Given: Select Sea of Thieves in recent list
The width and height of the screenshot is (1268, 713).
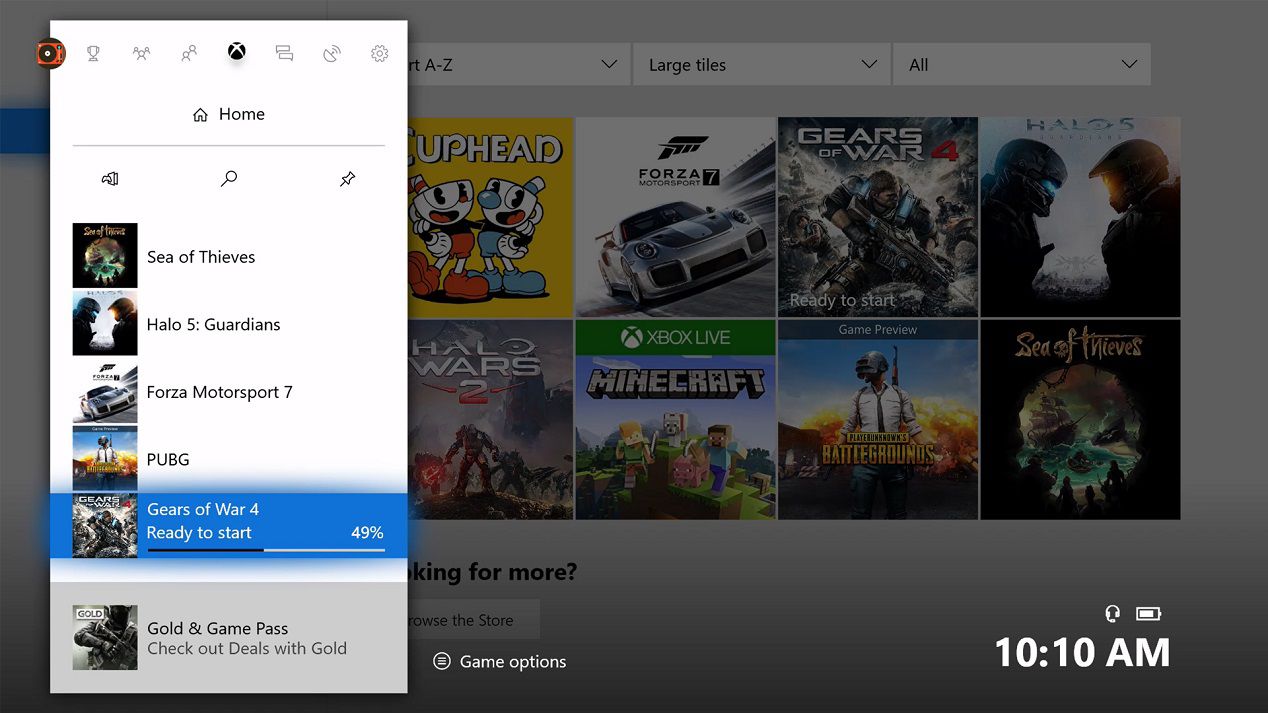Looking at the screenshot, I should click(x=229, y=256).
